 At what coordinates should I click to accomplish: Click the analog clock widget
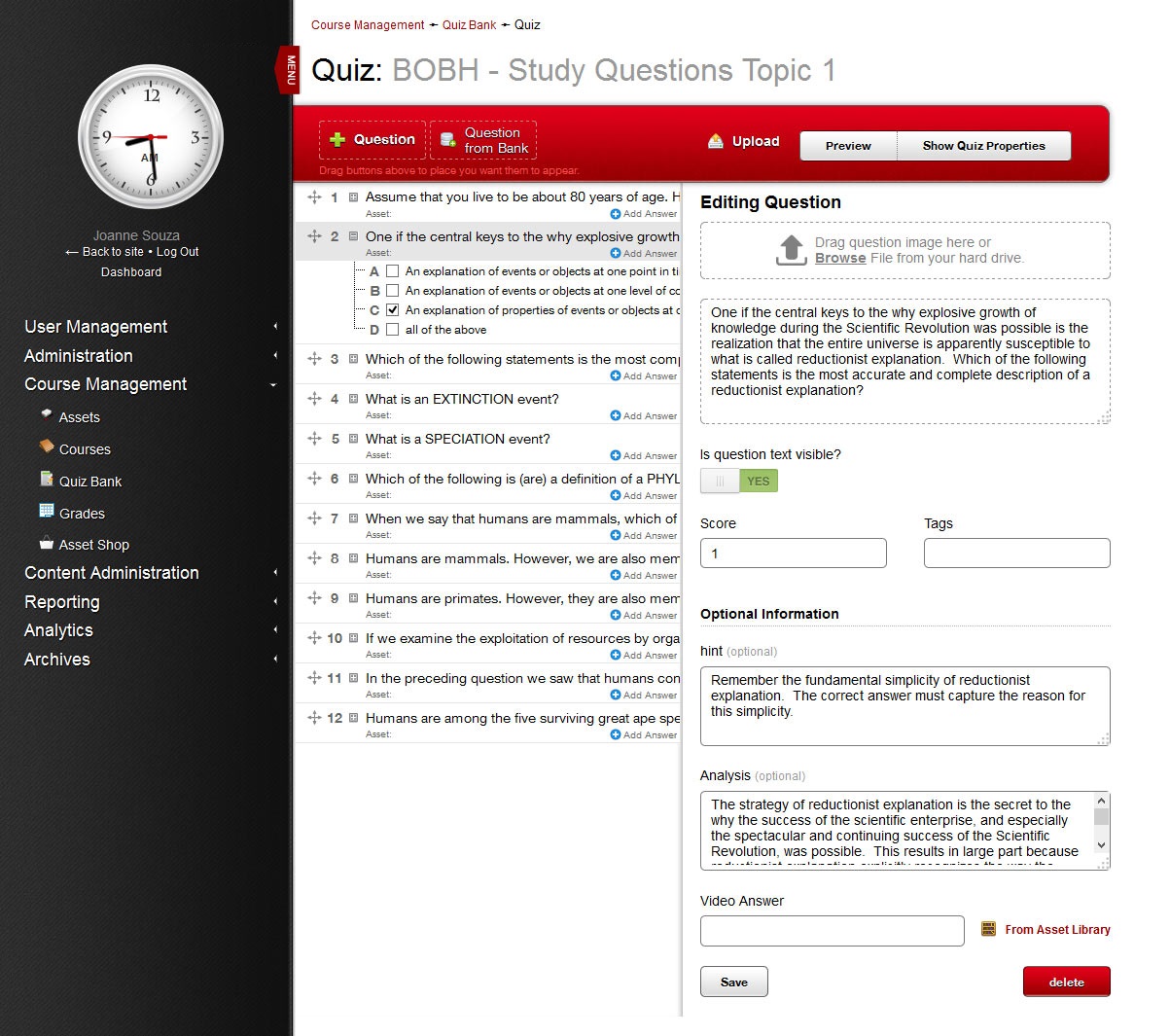[151, 137]
